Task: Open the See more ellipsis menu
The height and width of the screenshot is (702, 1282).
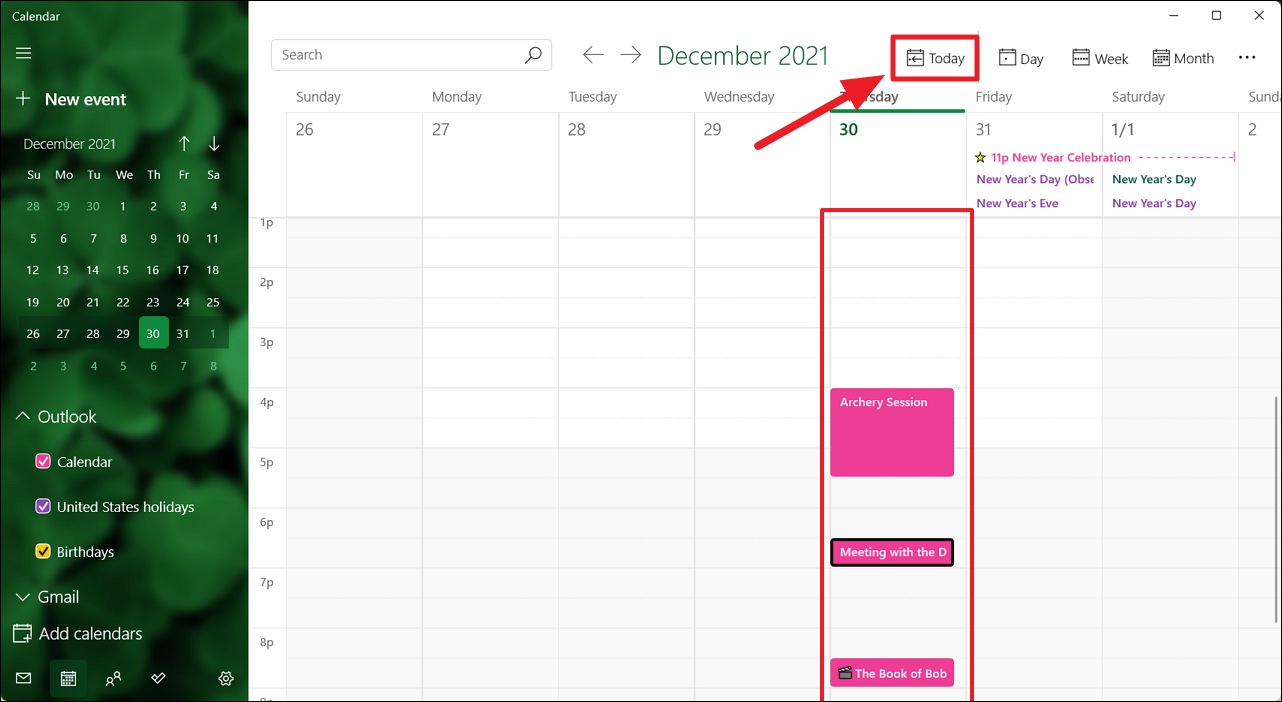Action: pyautogui.click(x=1247, y=58)
